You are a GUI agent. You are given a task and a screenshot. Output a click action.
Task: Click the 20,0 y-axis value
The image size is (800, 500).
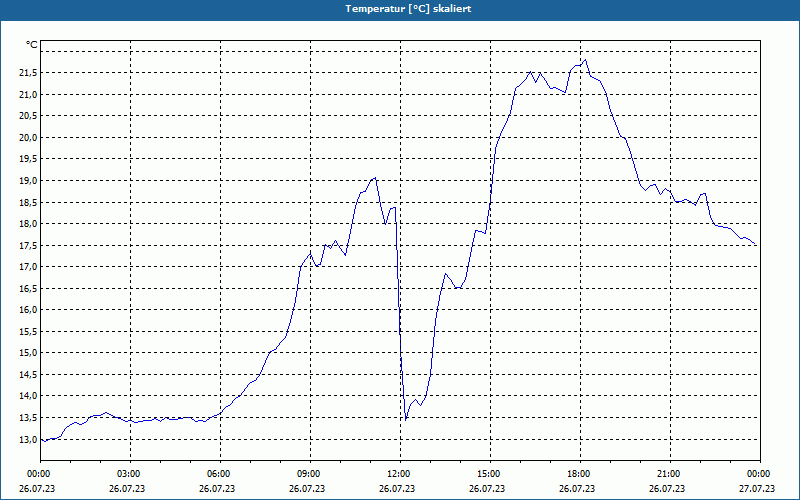pyautogui.click(x=29, y=137)
